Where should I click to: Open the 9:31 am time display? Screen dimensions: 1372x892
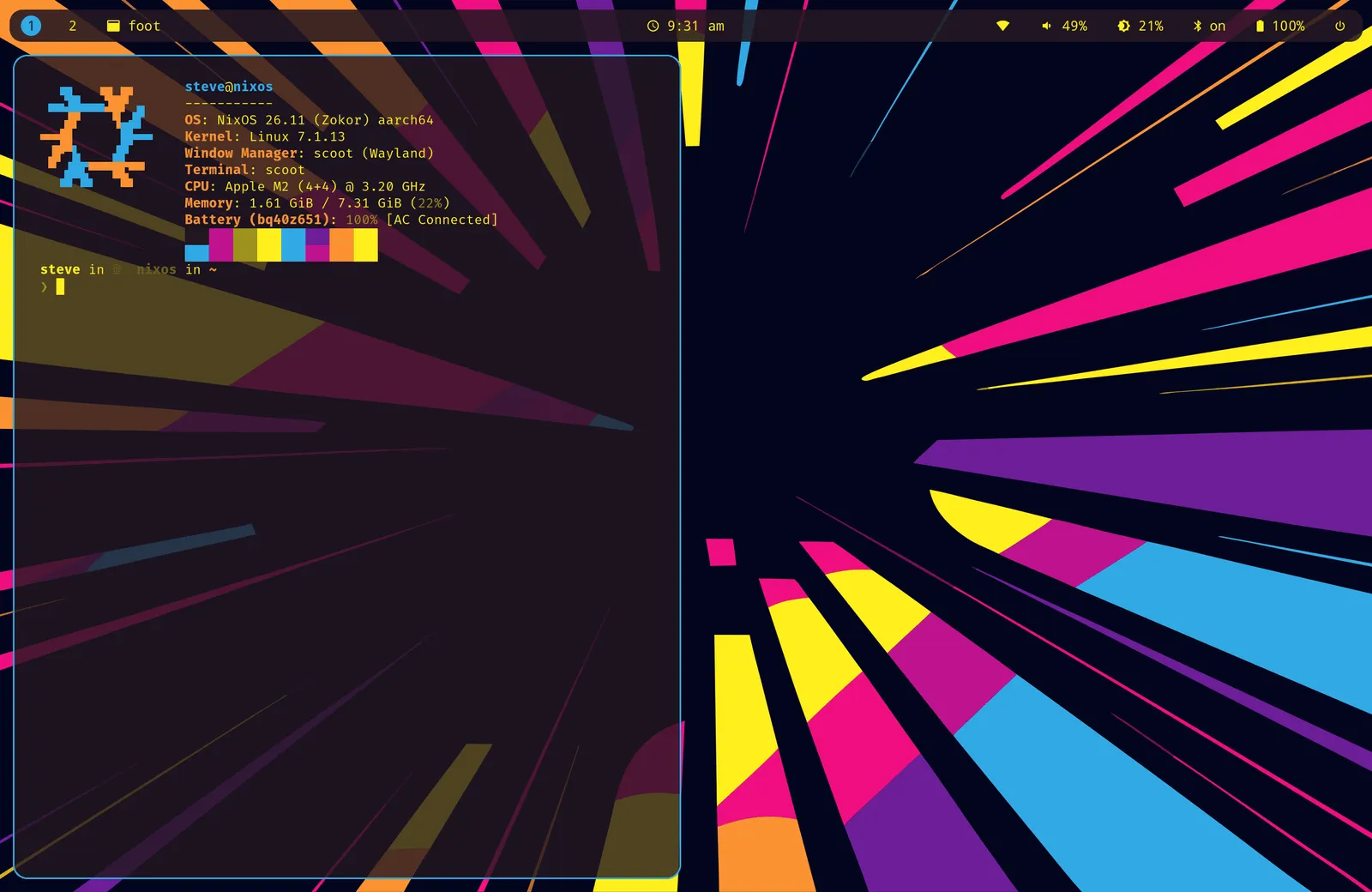pos(695,26)
